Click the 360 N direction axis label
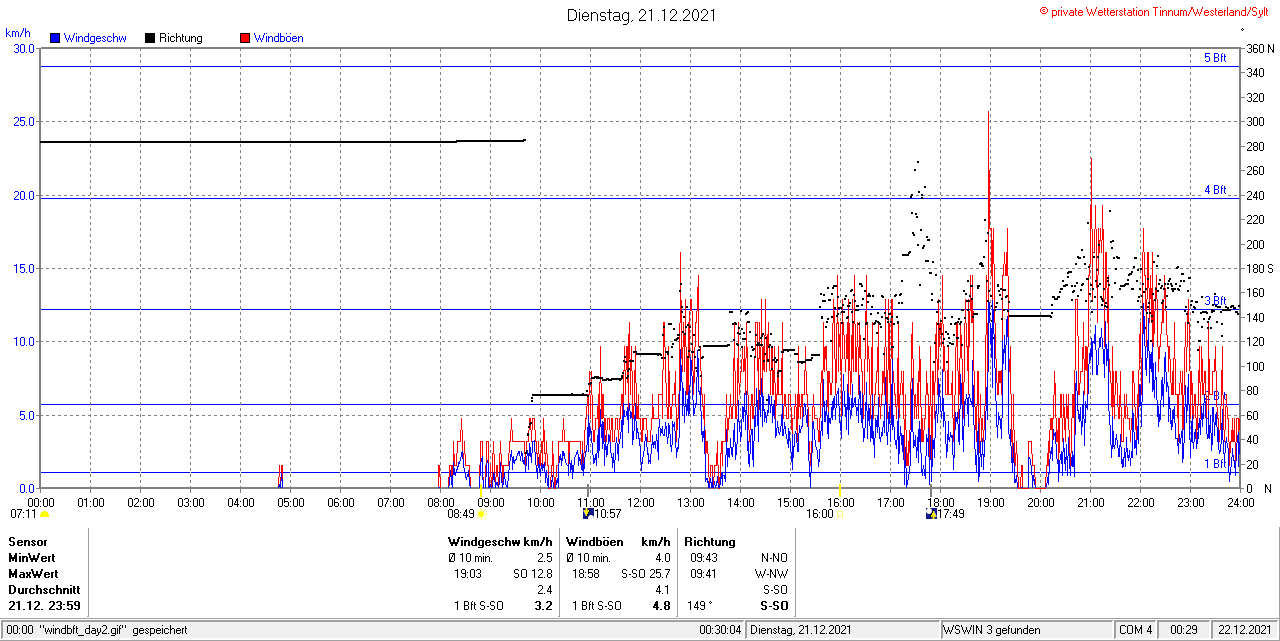 tap(1260, 48)
